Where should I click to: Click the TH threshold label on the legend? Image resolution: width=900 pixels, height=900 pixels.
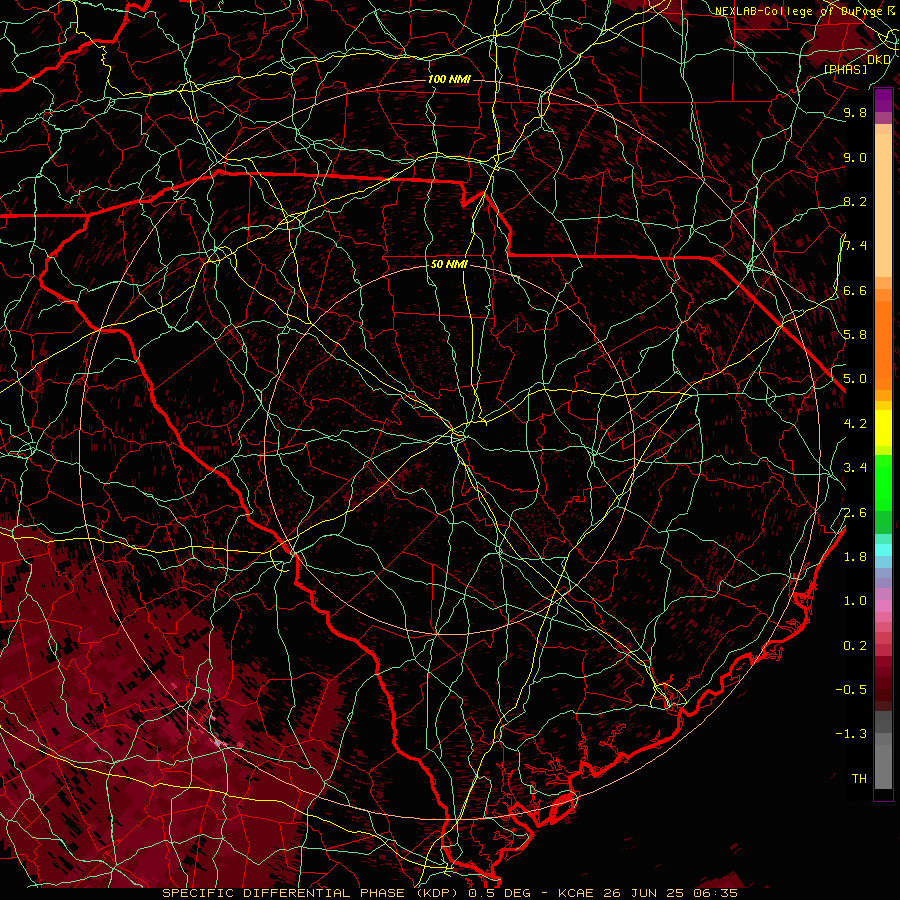click(859, 778)
